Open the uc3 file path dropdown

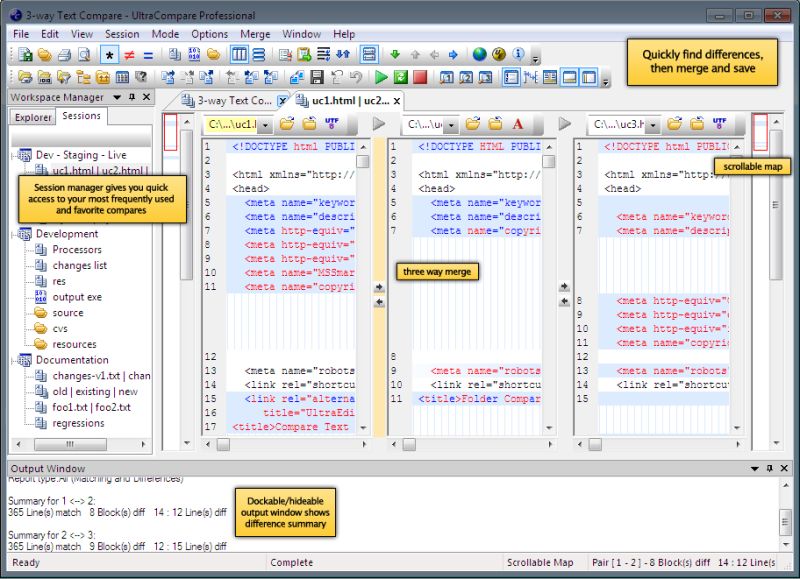[x=653, y=124]
